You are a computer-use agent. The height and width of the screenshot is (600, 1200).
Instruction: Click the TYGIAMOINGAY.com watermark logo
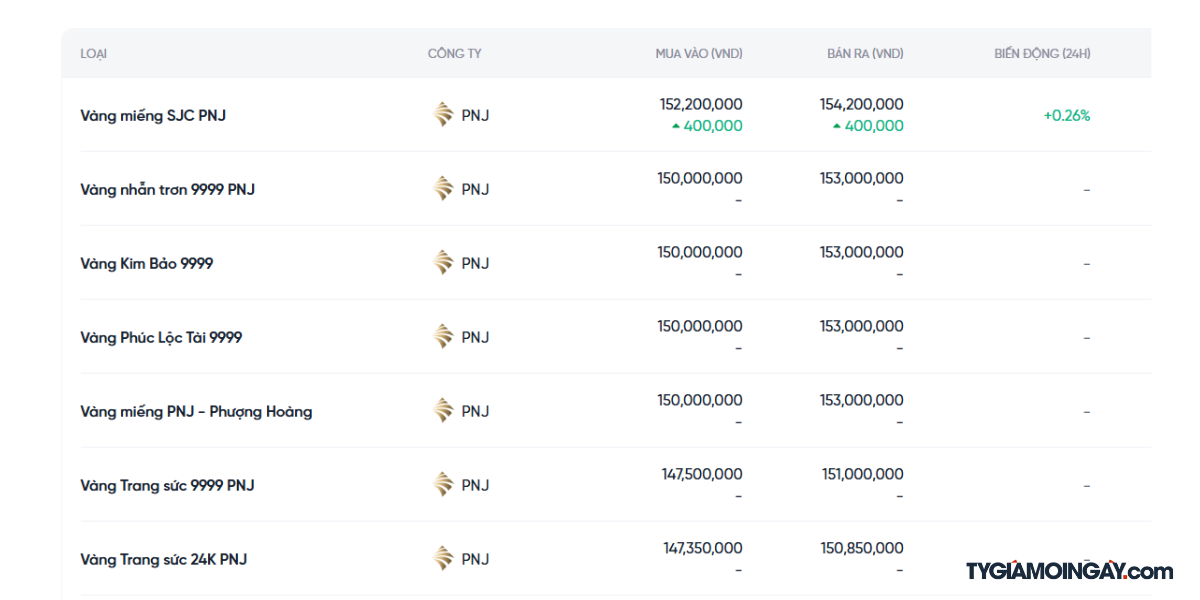point(1068,572)
